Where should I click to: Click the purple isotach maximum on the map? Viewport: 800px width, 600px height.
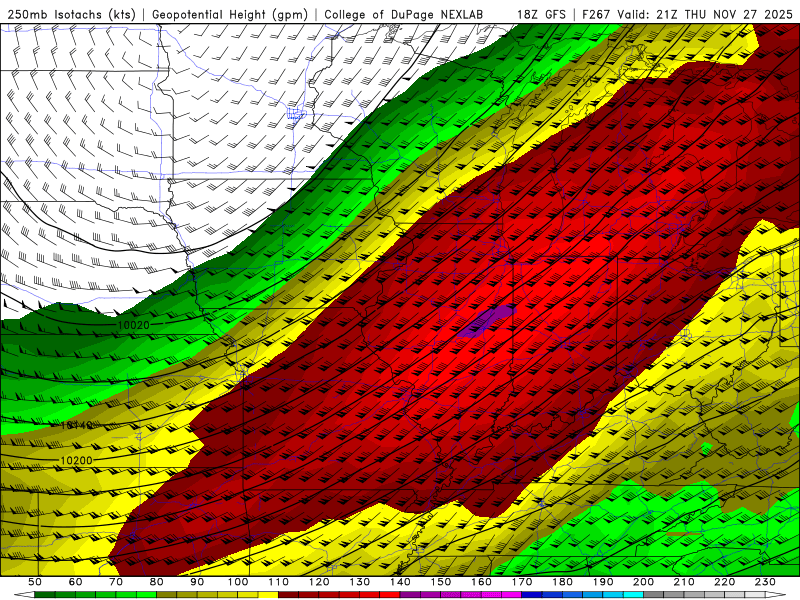coord(486,321)
